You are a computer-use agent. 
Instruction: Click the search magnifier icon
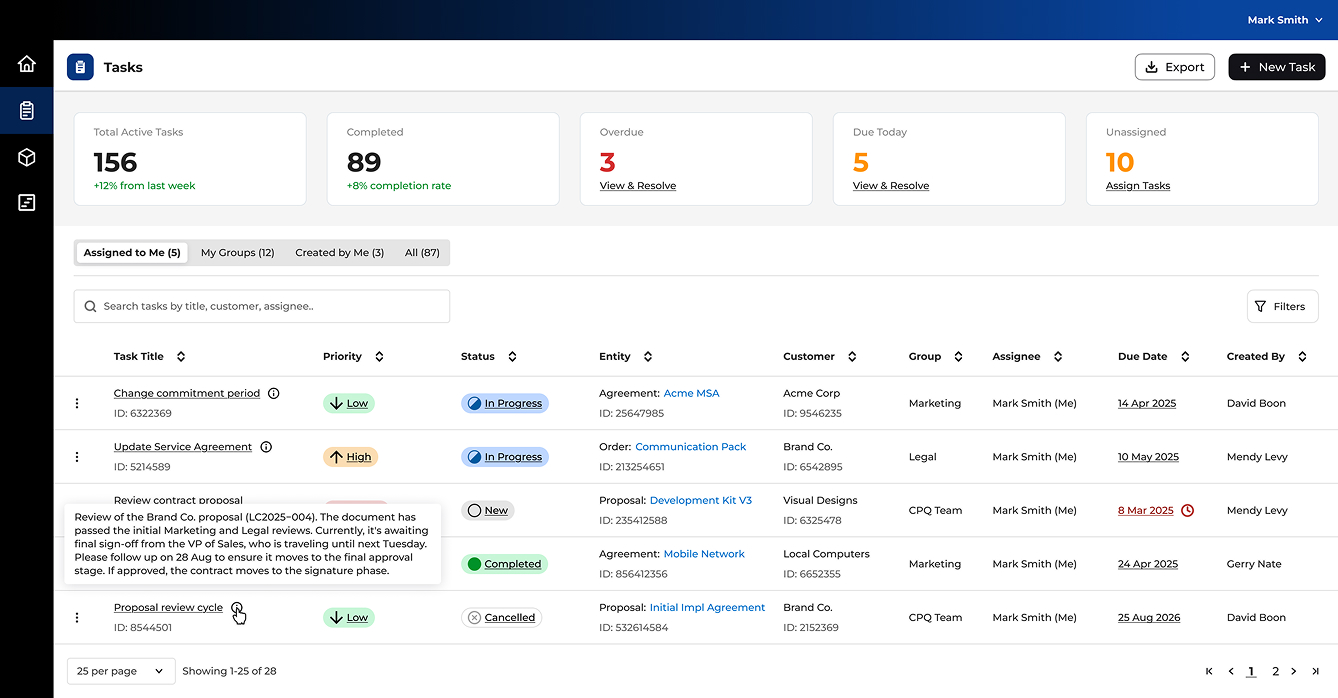pyautogui.click(x=91, y=306)
